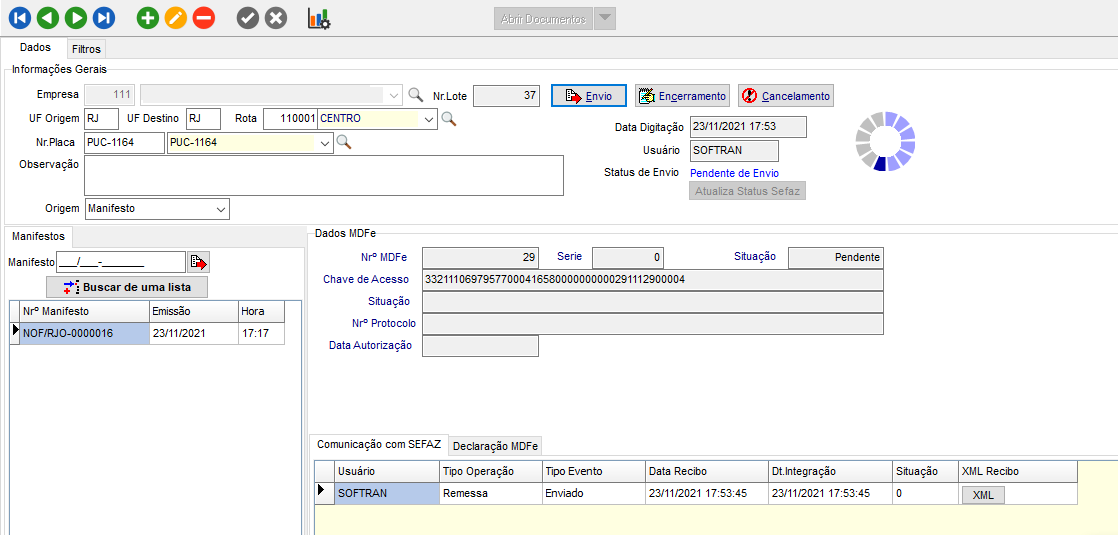Image resolution: width=1118 pixels, height=535 pixels.
Task: Go to first record navigation icon
Action: 20,17
